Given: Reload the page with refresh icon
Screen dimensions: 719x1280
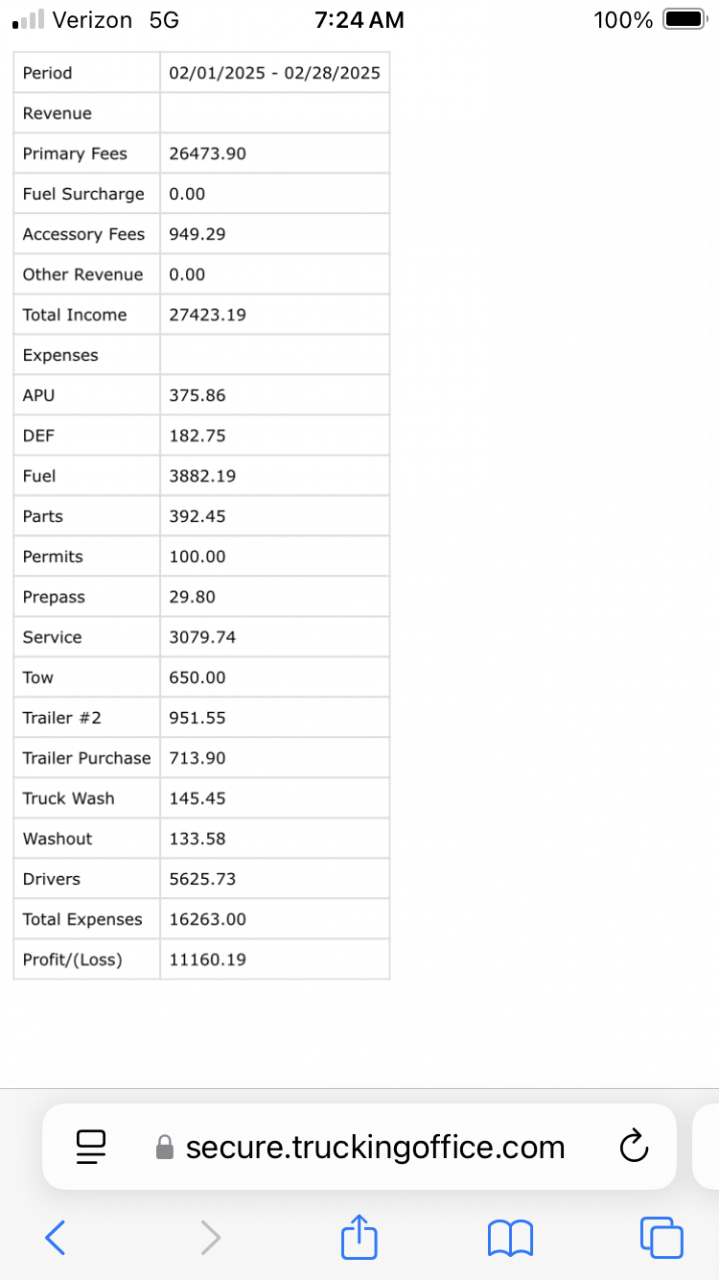Looking at the screenshot, I should click(634, 1147).
